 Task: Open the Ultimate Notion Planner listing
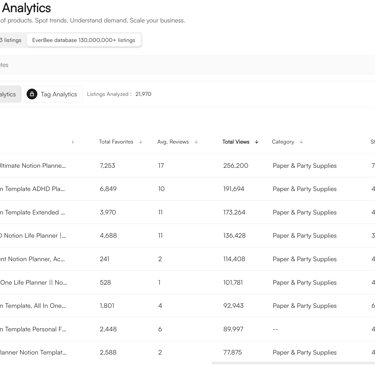click(x=33, y=166)
